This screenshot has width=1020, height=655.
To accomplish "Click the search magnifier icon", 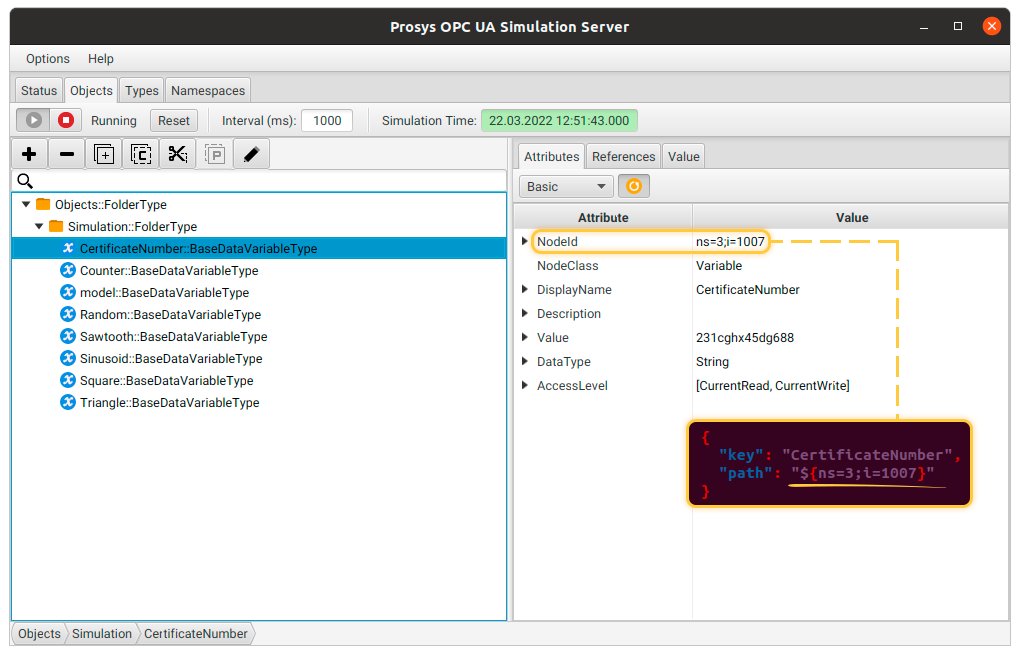I will pyautogui.click(x=25, y=181).
